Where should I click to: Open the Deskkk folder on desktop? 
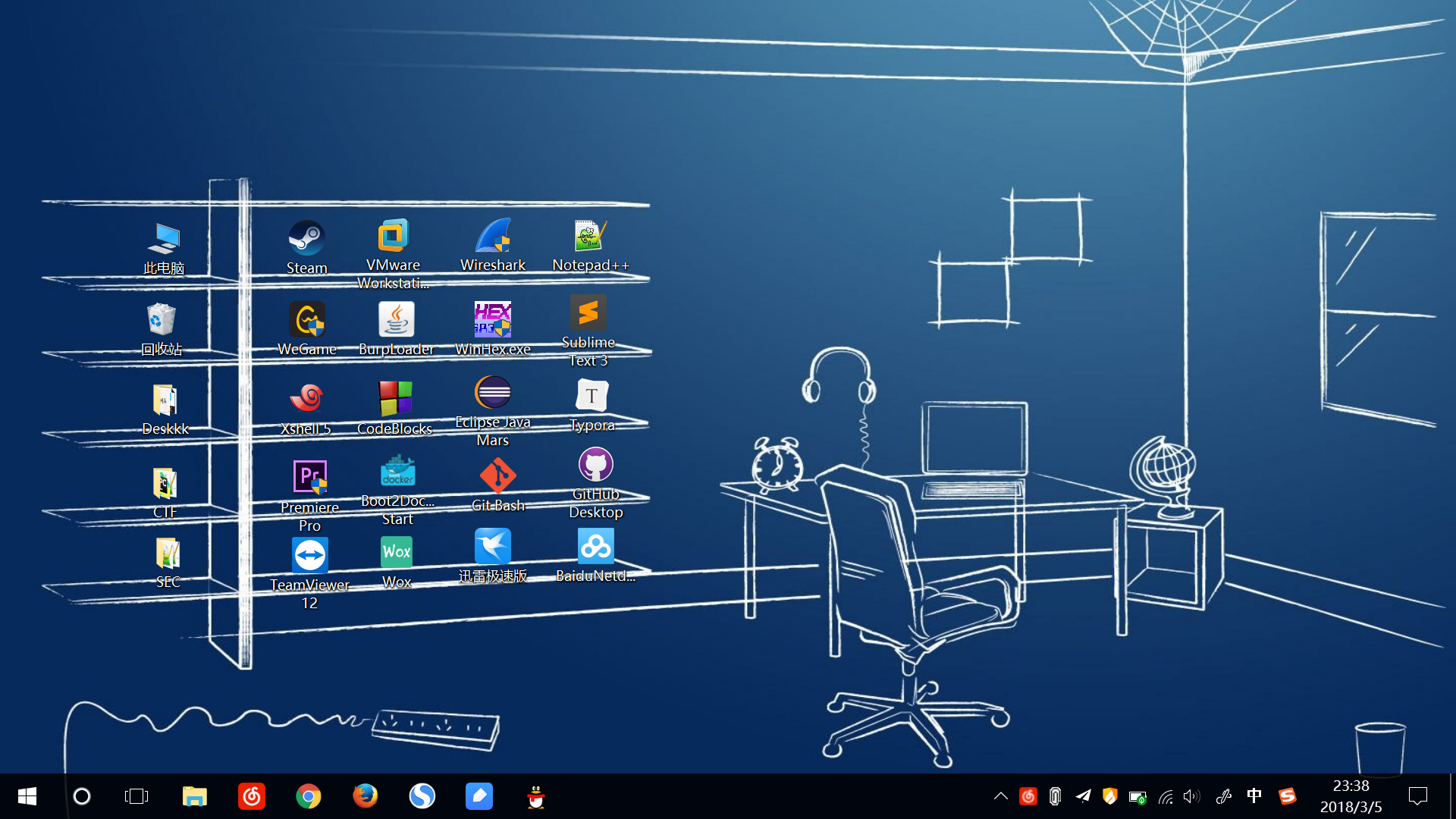(165, 409)
